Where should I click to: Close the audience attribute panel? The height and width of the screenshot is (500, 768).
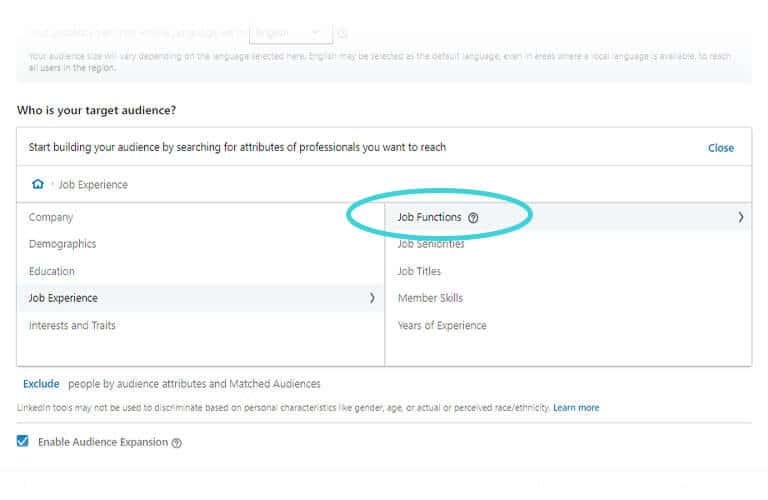coord(720,148)
